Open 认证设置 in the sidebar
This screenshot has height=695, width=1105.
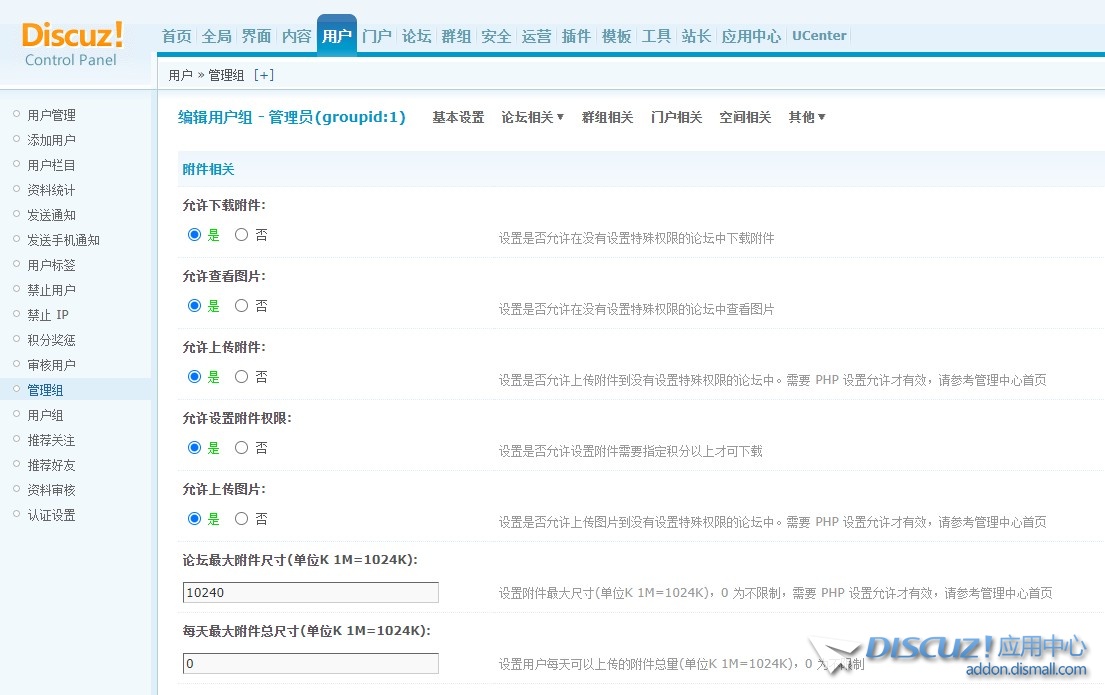(x=51, y=515)
